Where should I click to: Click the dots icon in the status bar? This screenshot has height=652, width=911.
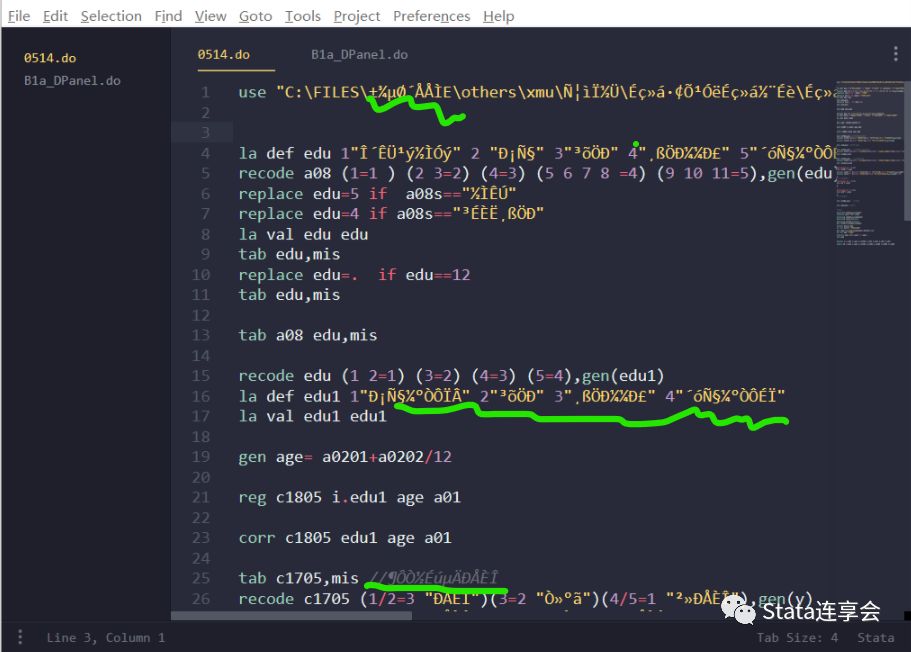pos(22,637)
